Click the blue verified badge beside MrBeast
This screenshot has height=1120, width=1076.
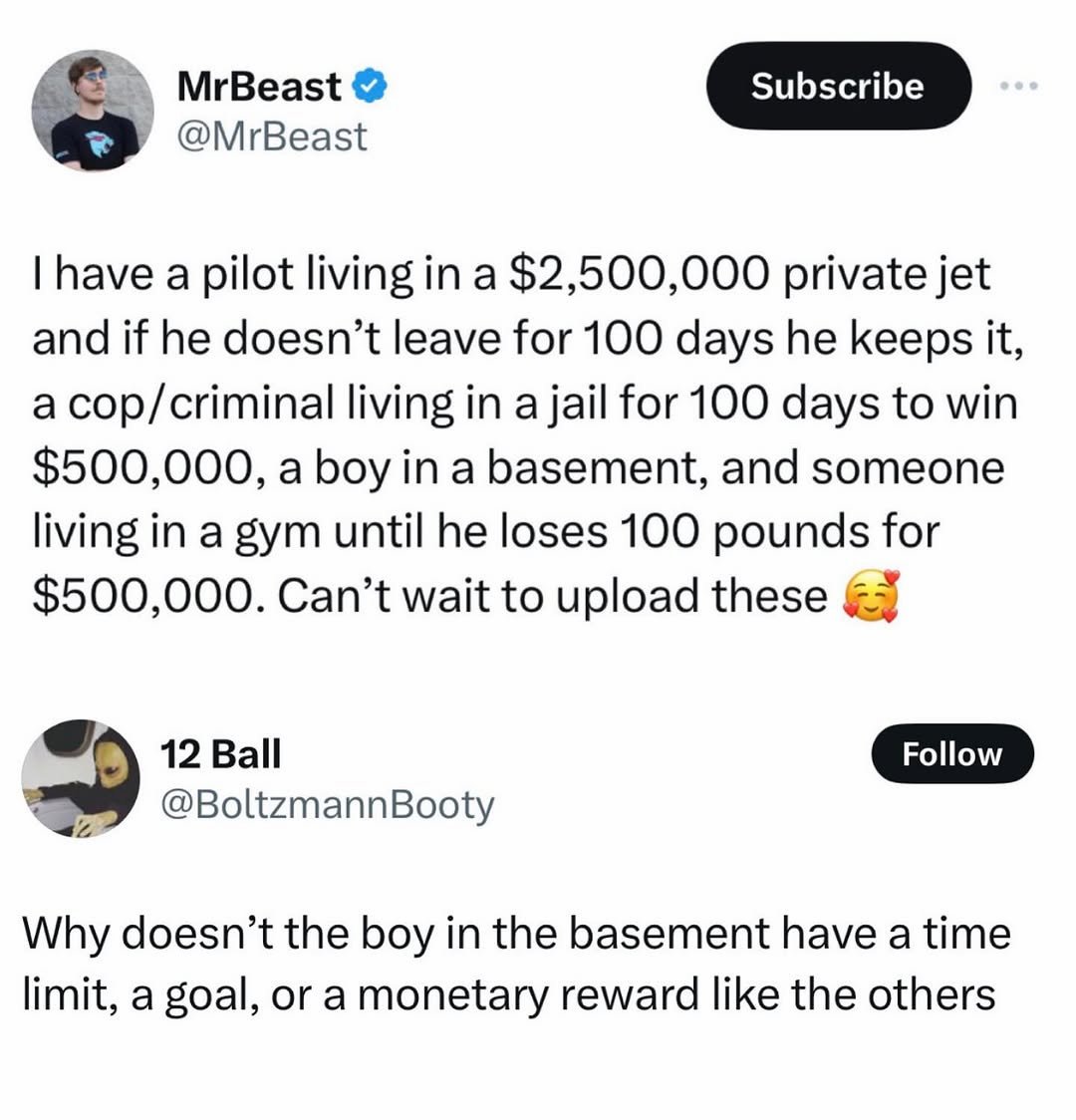[x=371, y=89]
